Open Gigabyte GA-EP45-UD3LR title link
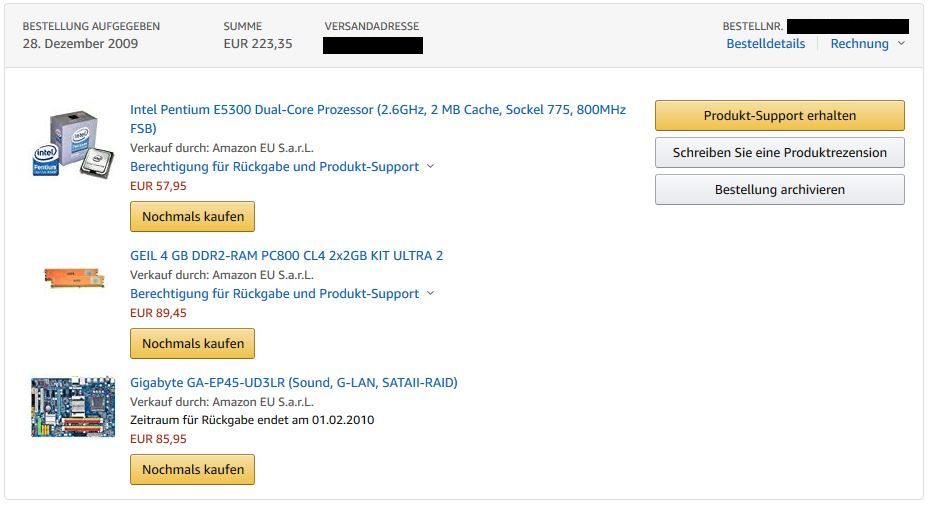Image resolution: width=930 pixels, height=507 pixels. click(x=293, y=382)
